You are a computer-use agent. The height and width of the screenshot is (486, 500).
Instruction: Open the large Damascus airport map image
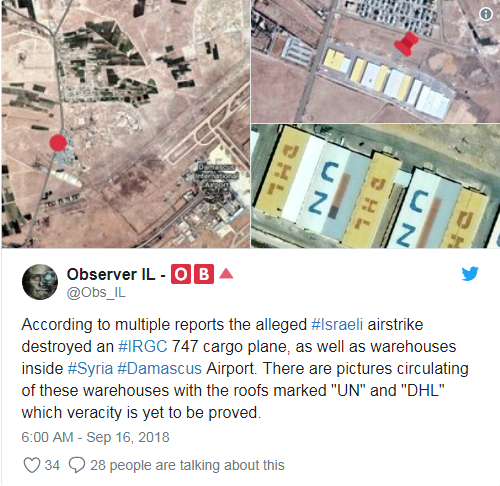point(126,124)
